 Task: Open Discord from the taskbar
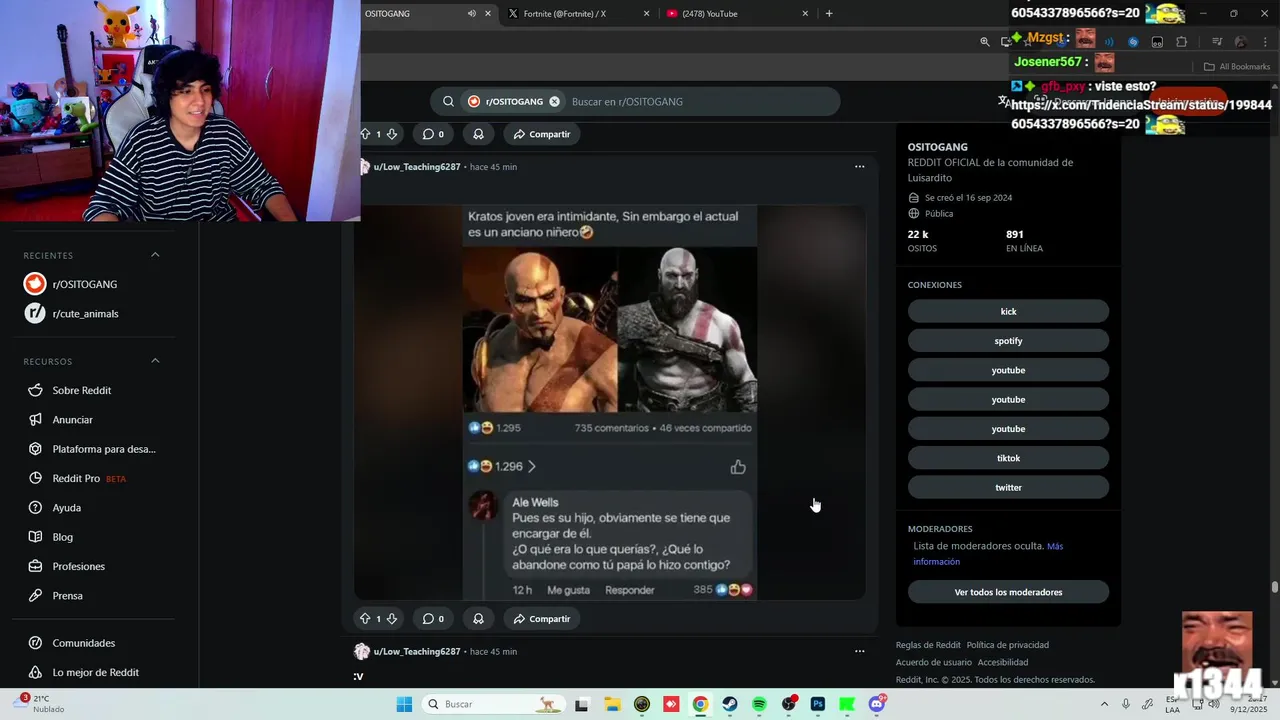877,704
